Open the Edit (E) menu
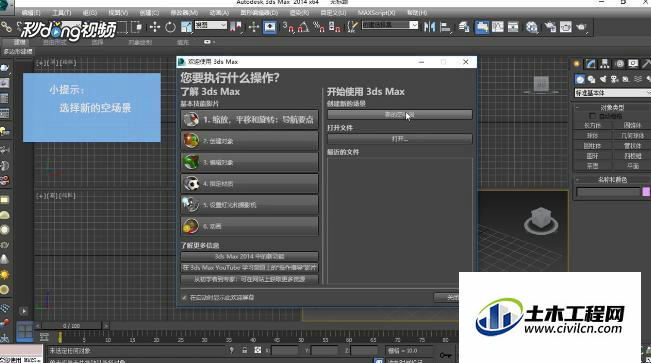Viewport: 651px width, 363px height. pos(31,13)
